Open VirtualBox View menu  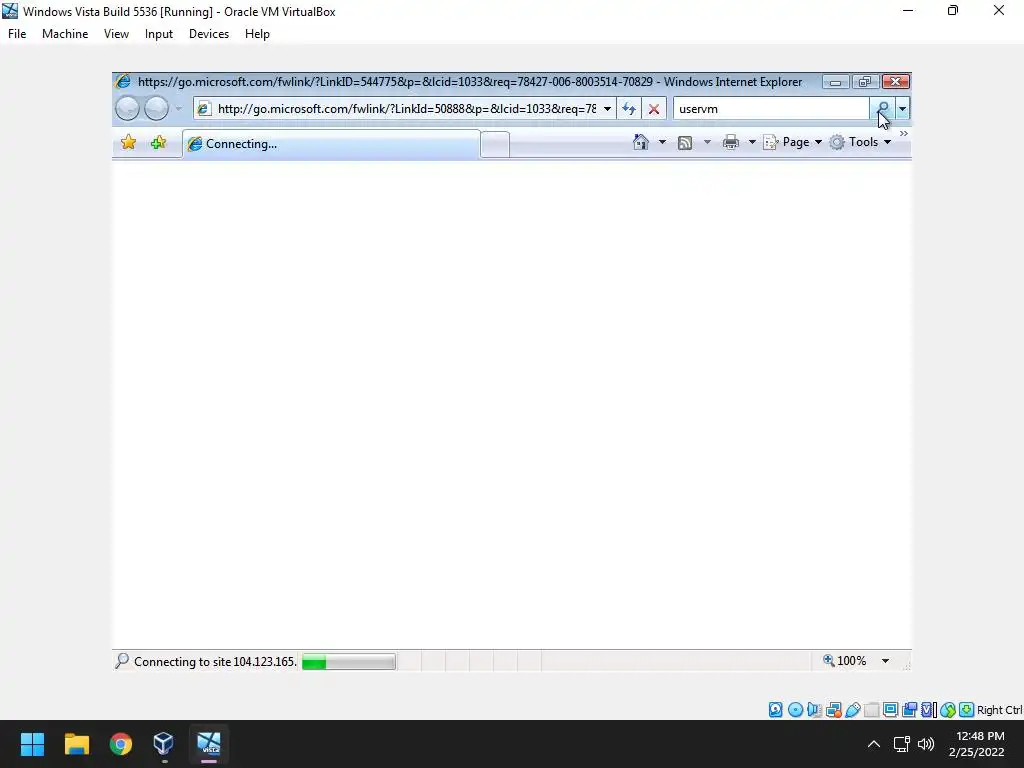[116, 34]
